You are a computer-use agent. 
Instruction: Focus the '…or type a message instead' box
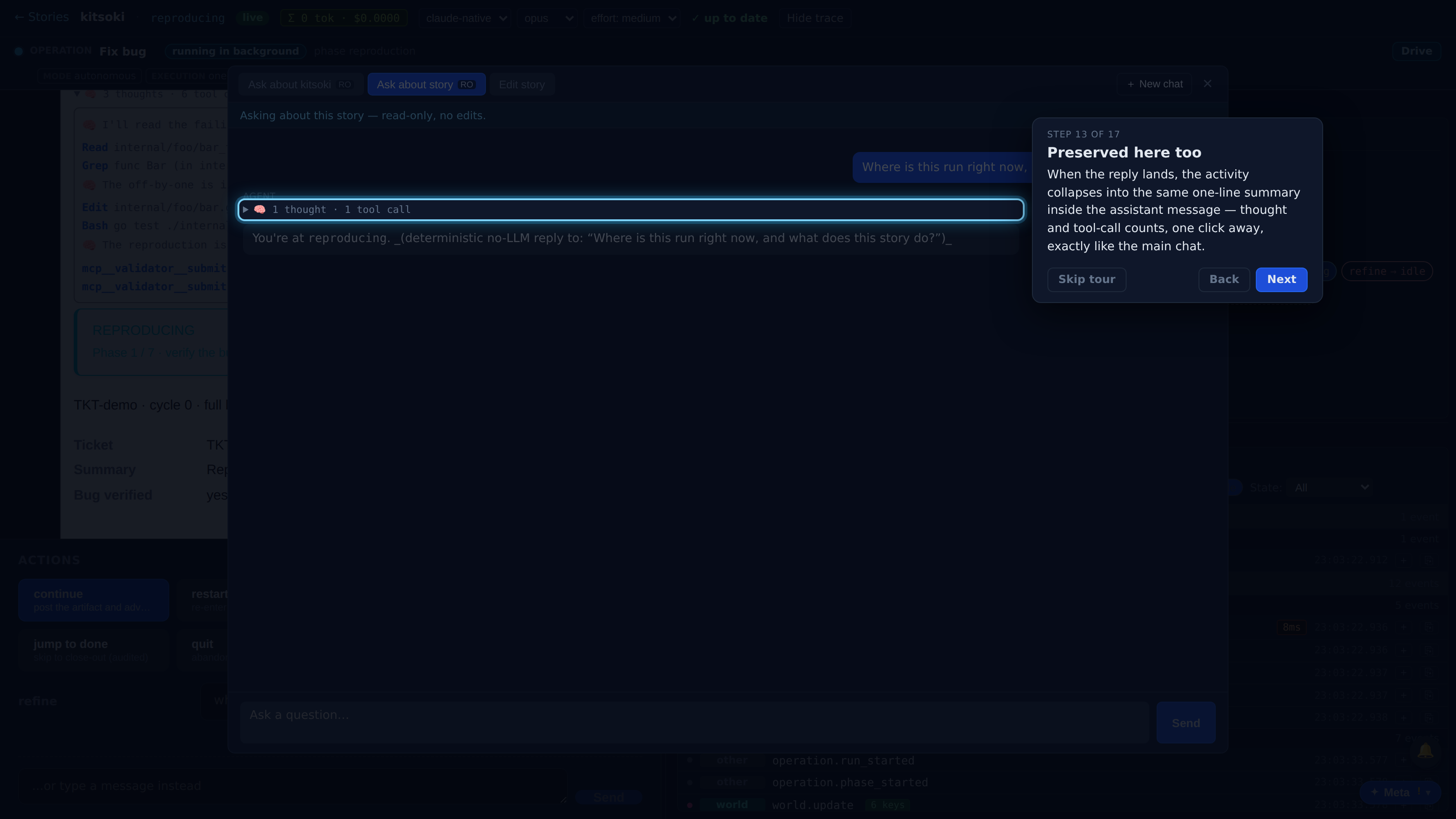pos(293,786)
